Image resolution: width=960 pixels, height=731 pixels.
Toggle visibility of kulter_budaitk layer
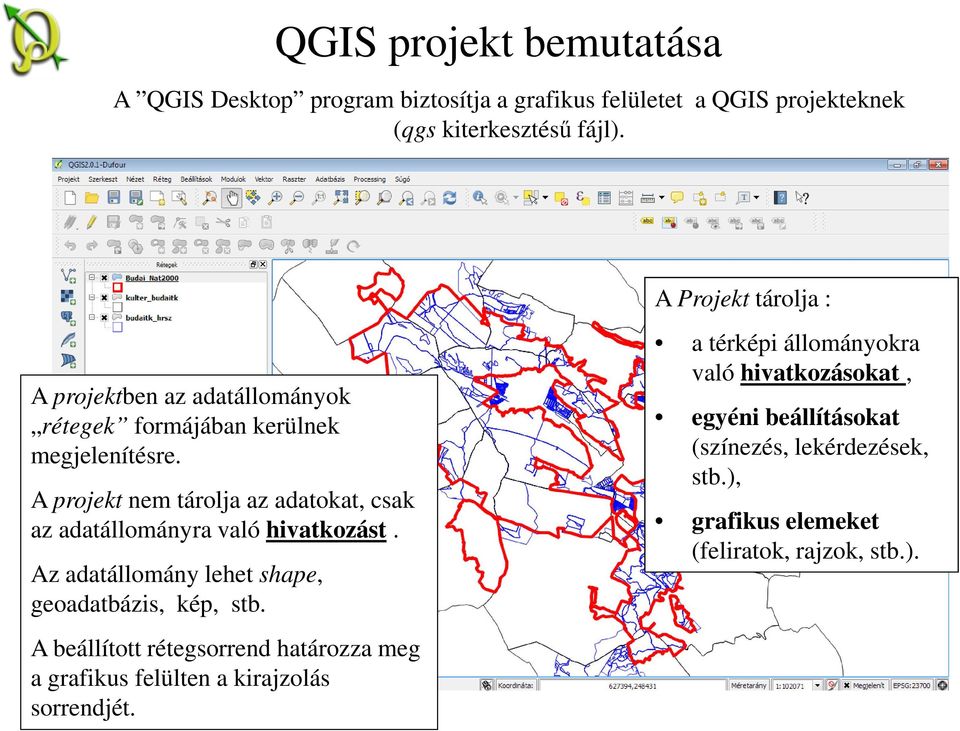point(104,298)
